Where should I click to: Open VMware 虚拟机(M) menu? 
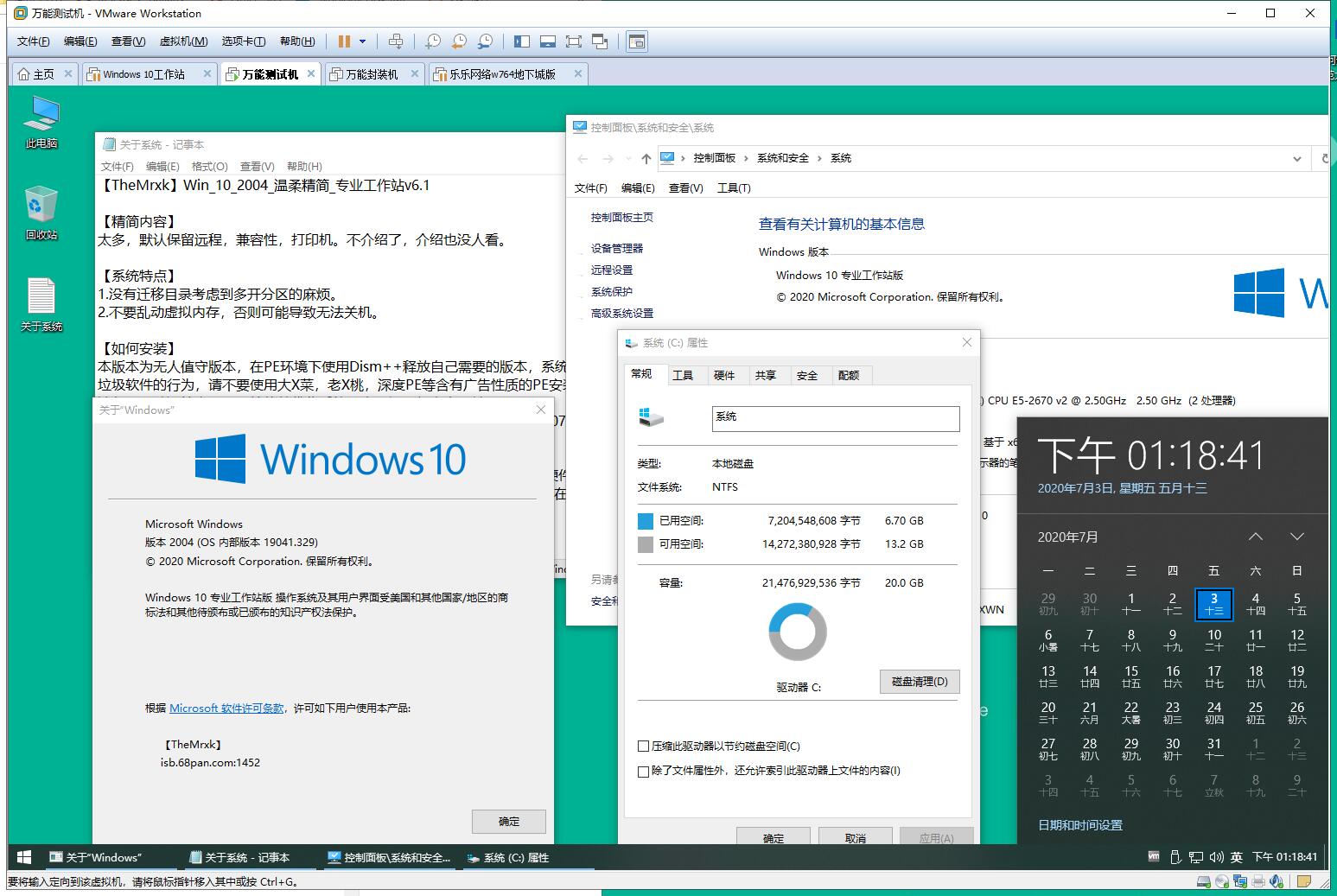click(x=183, y=41)
